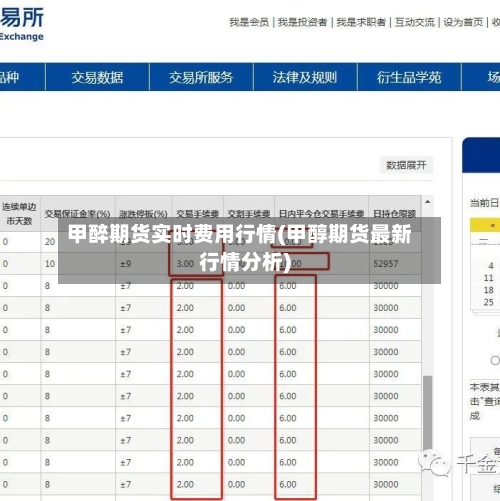Click the 涨跌停板(%) column header

(x=143, y=214)
